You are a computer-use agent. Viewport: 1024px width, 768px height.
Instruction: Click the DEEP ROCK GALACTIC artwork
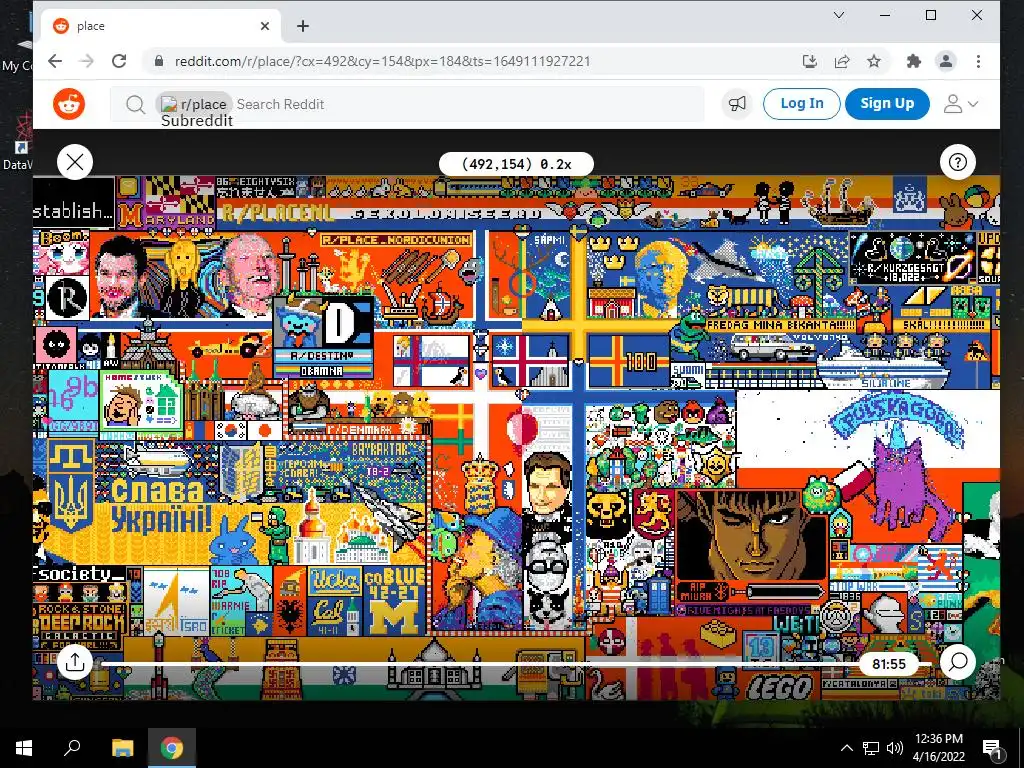[80, 622]
